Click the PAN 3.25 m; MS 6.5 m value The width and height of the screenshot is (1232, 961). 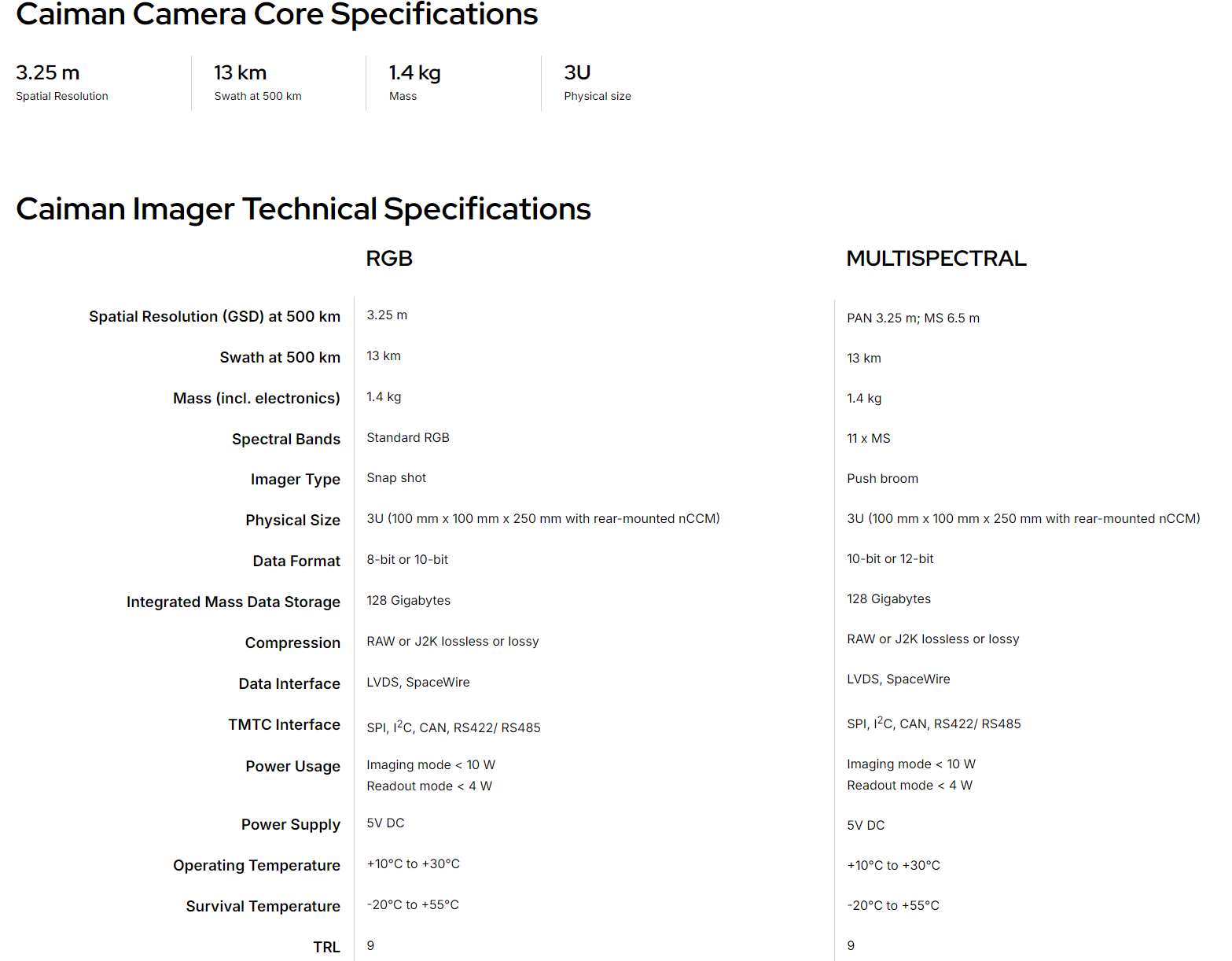914,318
